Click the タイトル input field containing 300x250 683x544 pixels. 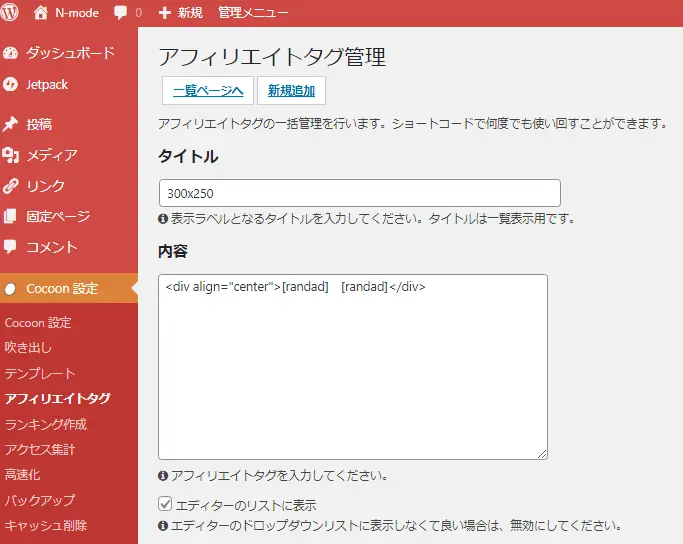point(359,193)
